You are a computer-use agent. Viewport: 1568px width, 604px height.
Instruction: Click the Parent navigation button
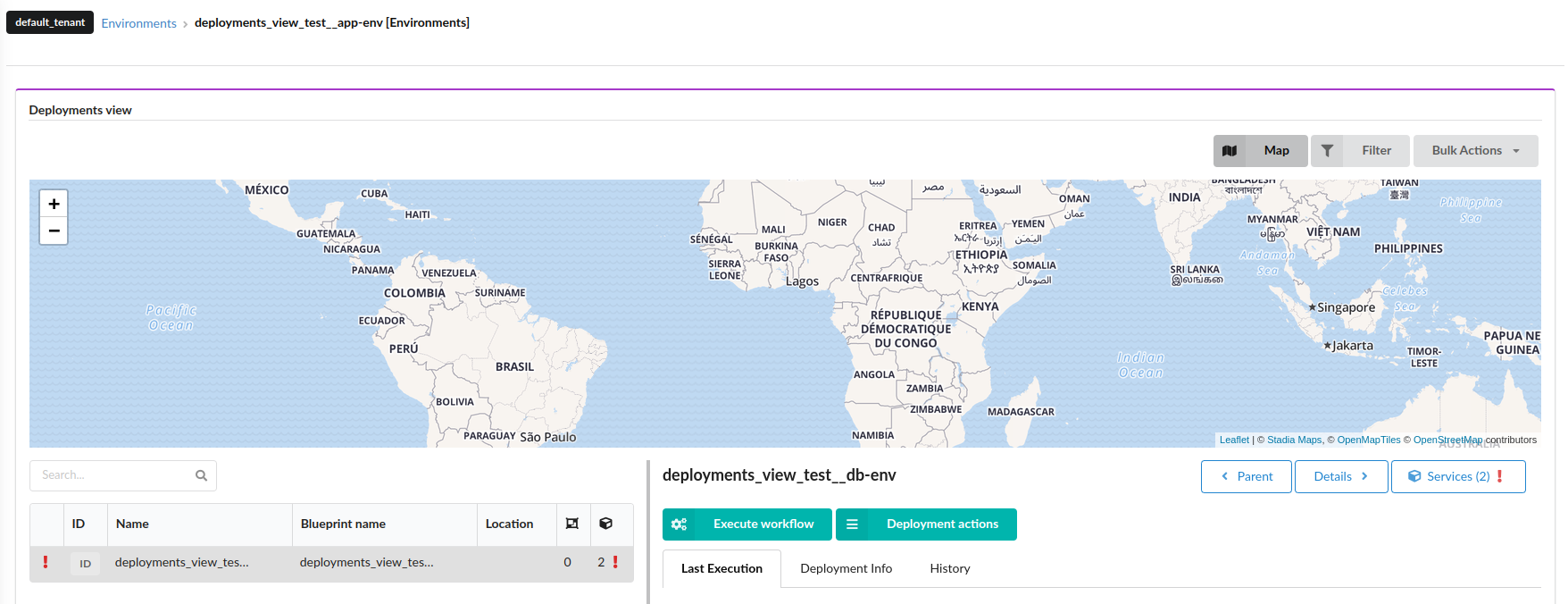pyautogui.click(x=1246, y=476)
